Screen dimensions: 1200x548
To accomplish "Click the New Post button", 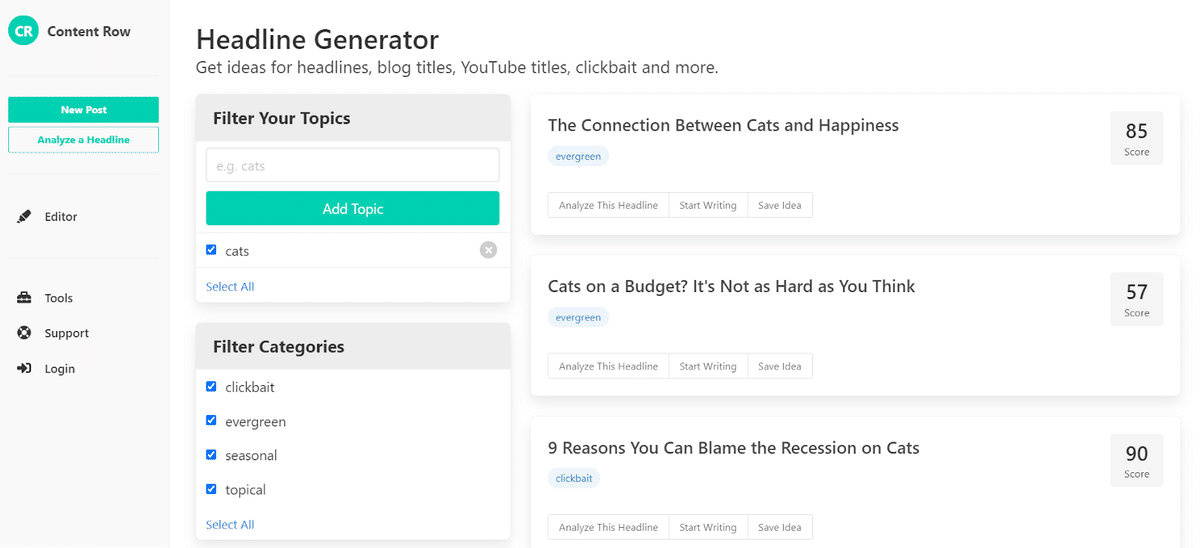I will (x=83, y=110).
